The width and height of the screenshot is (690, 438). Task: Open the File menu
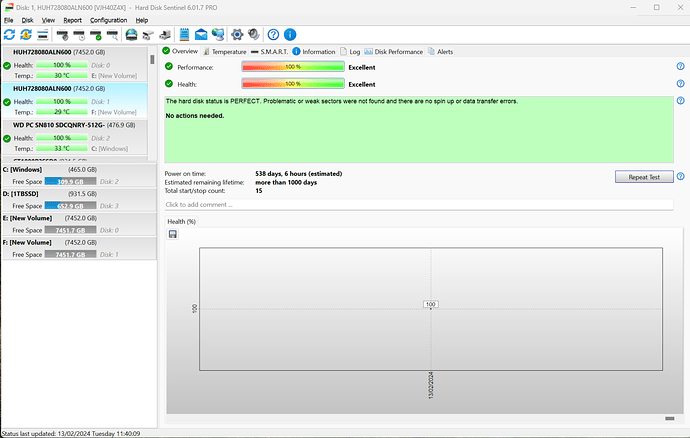click(9, 20)
